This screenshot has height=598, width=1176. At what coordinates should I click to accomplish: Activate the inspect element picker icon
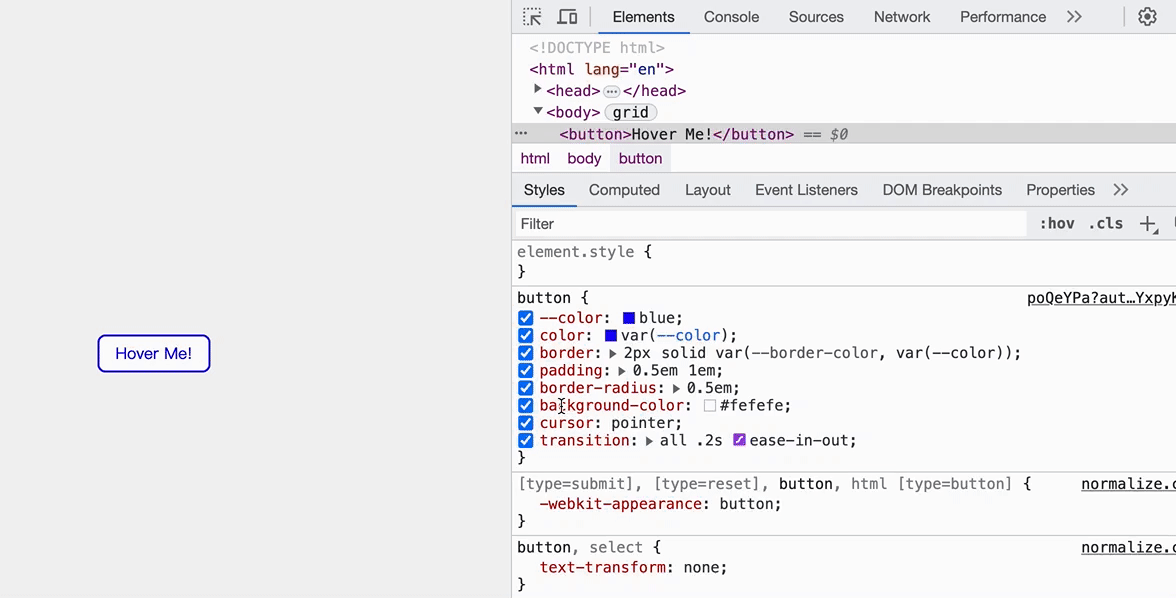click(x=532, y=17)
